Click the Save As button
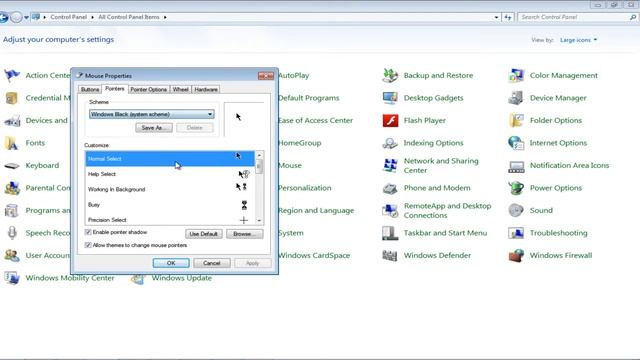 [x=154, y=128]
